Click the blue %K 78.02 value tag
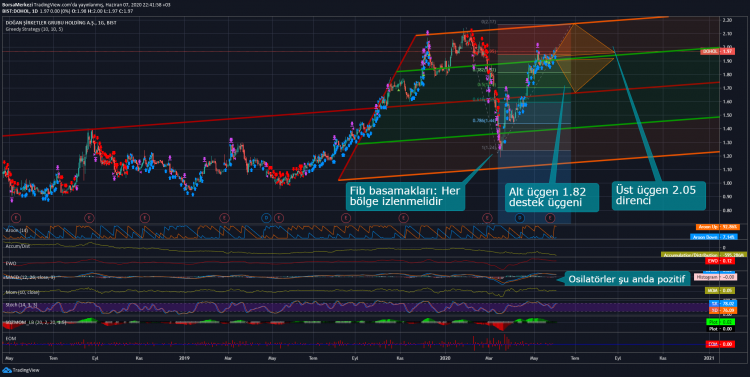 click(x=722, y=303)
